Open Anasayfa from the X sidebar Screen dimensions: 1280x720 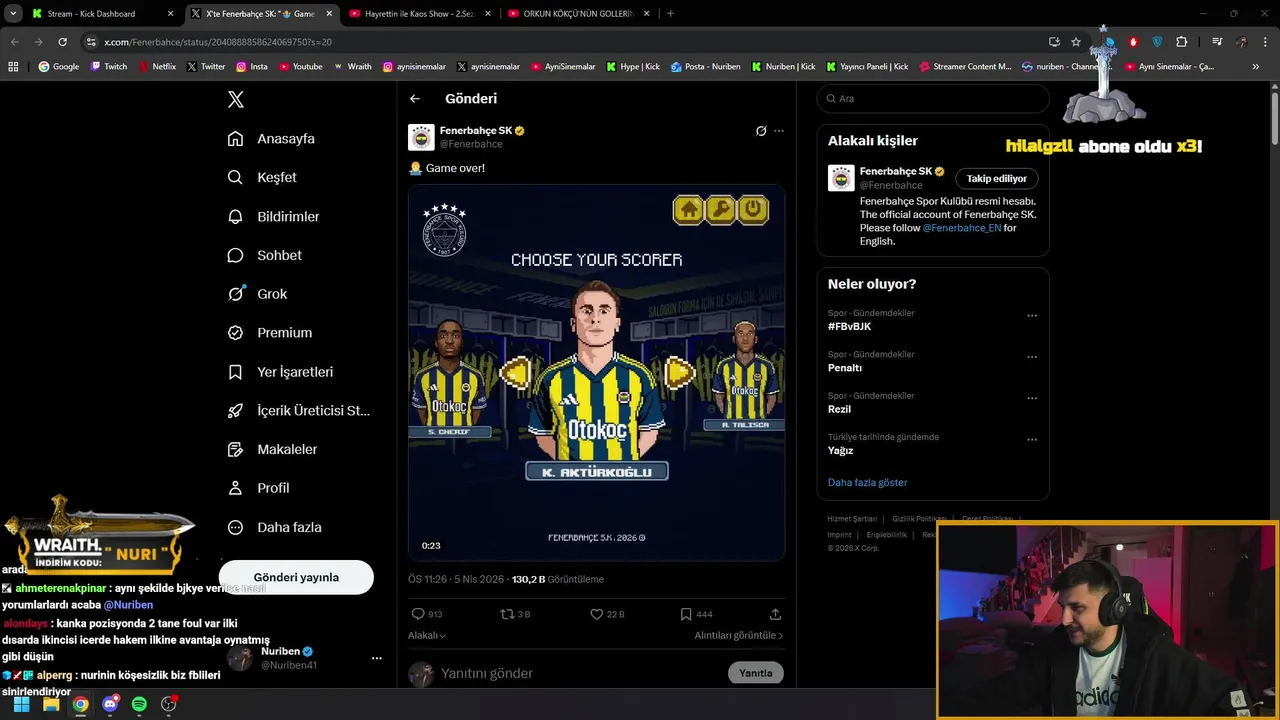[x=271, y=138]
